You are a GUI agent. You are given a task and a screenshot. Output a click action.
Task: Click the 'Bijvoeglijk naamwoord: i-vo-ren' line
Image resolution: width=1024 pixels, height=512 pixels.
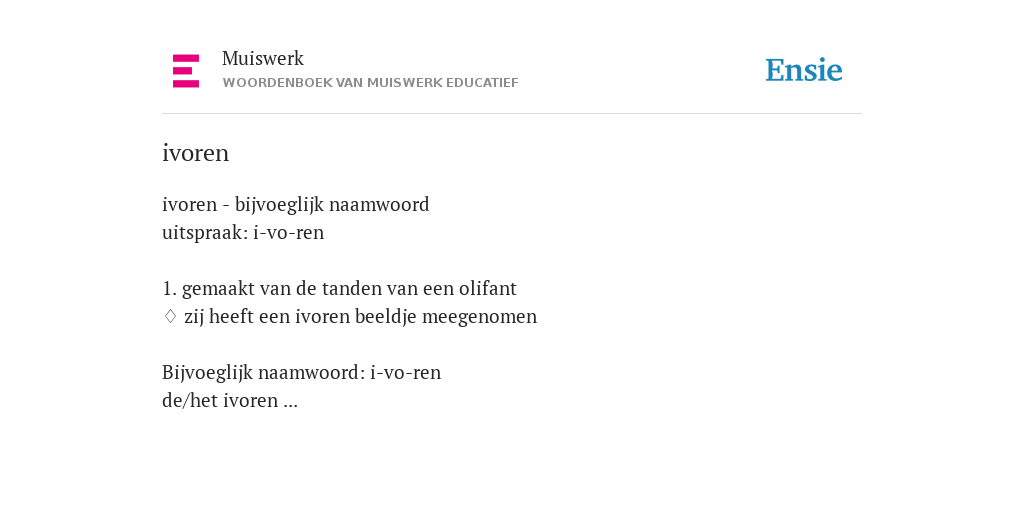coord(302,372)
